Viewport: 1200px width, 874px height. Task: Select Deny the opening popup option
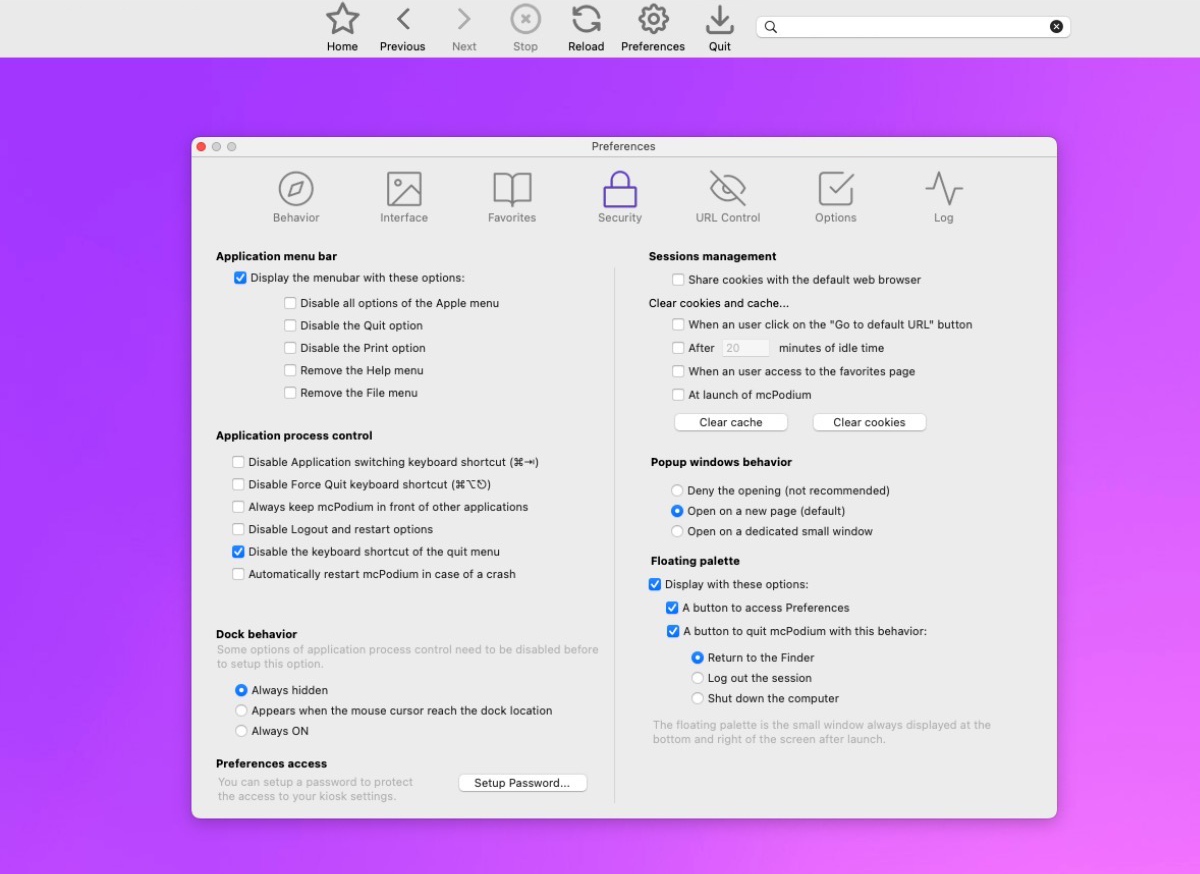tap(677, 491)
